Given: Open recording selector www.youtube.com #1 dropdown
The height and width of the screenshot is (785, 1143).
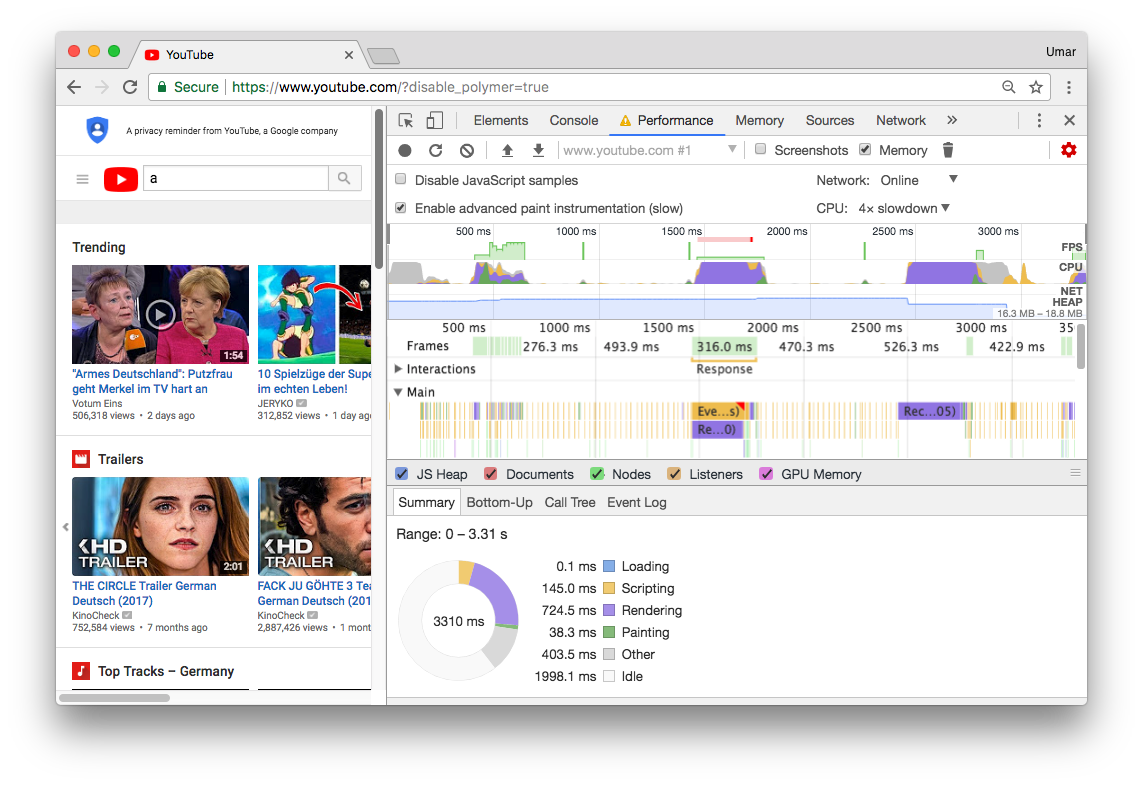Looking at the screenshot, I should [x=649, y=150].
